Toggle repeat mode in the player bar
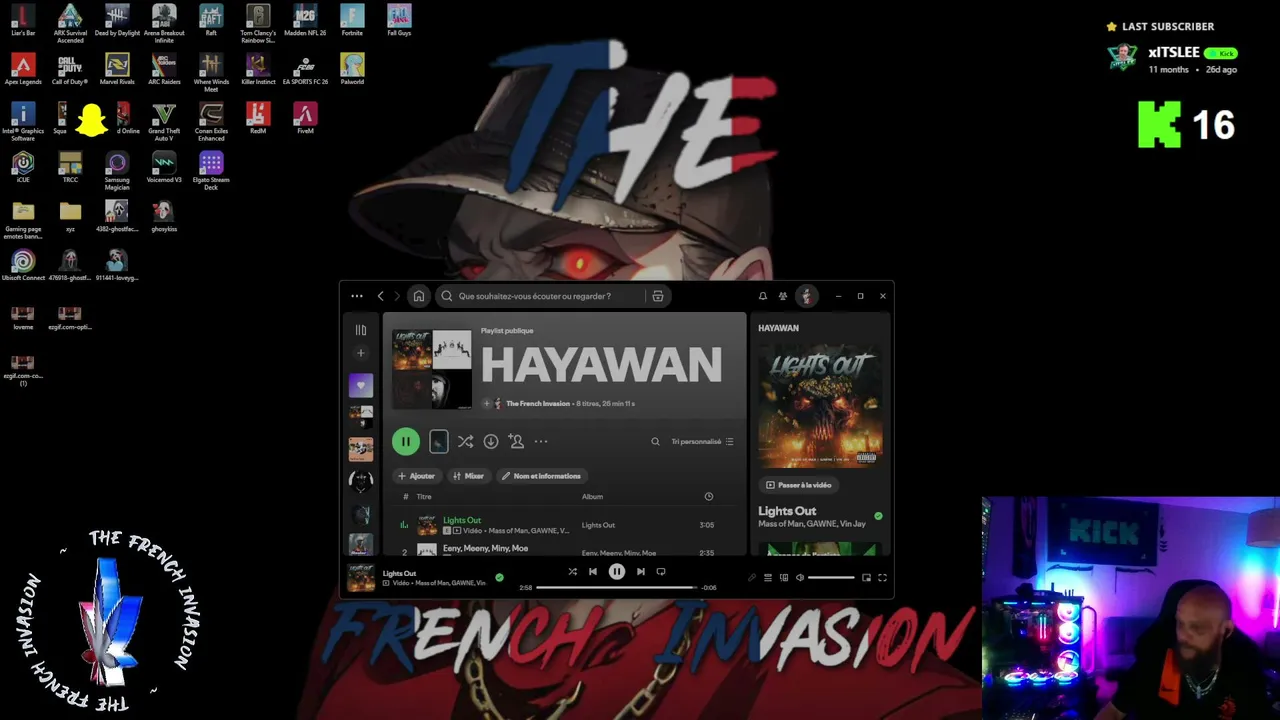This screenshot has height=720, width=1280. point(661,572)
